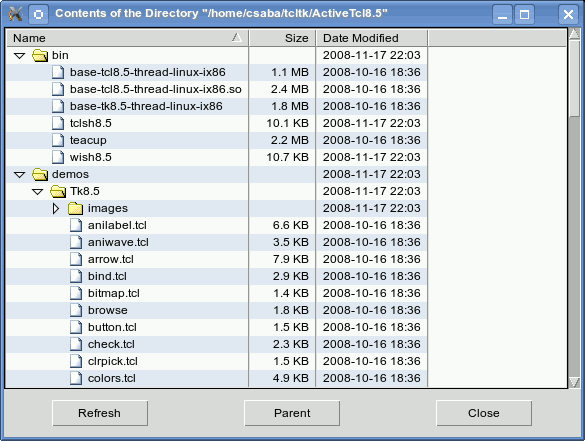Click the Close button at the bottom
Screen dimensions: 585x441
tap(484, 413)
